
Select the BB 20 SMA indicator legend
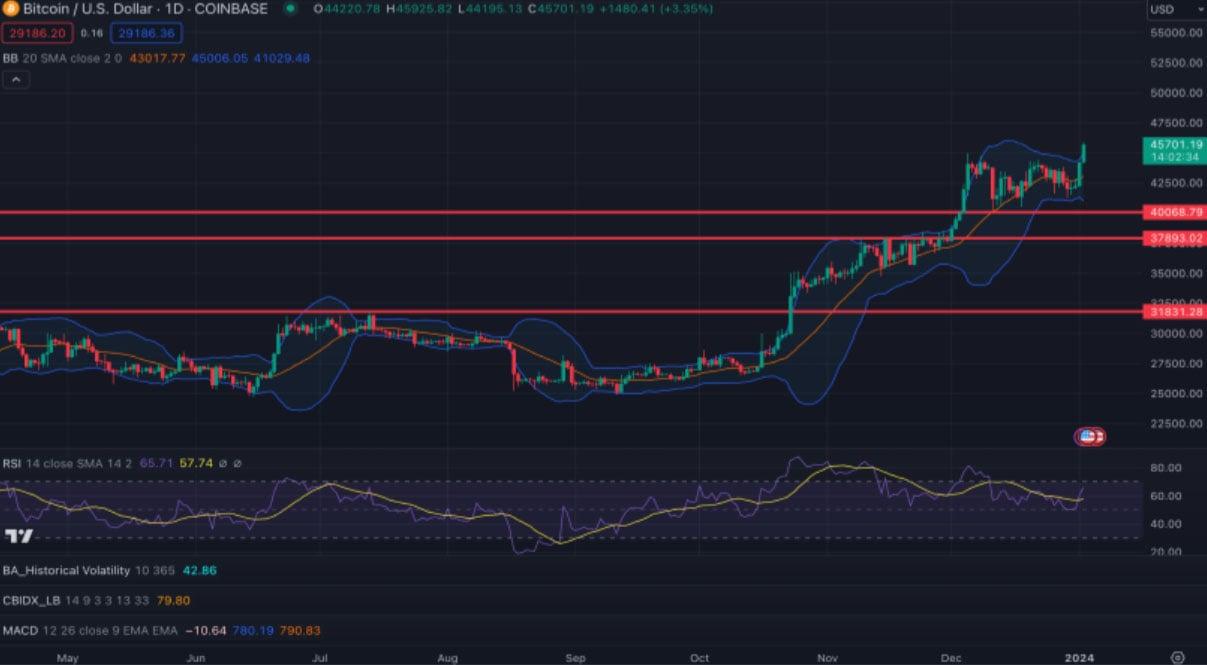[62, 58]
